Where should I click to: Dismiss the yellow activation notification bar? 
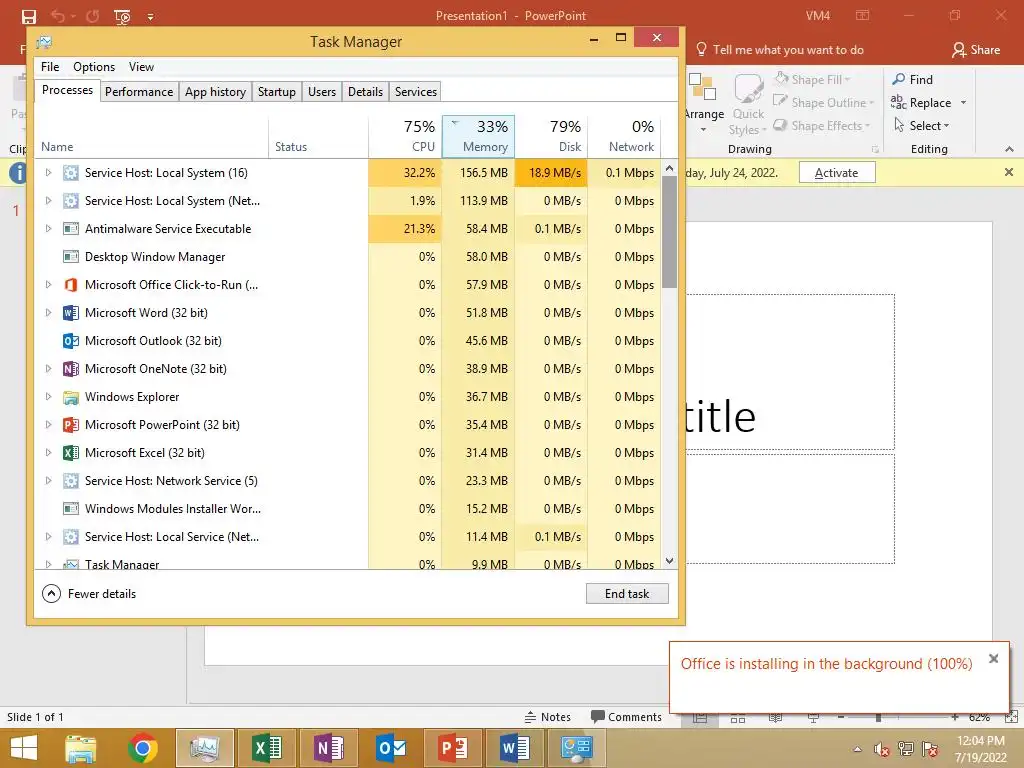(x=1009, y=172)
